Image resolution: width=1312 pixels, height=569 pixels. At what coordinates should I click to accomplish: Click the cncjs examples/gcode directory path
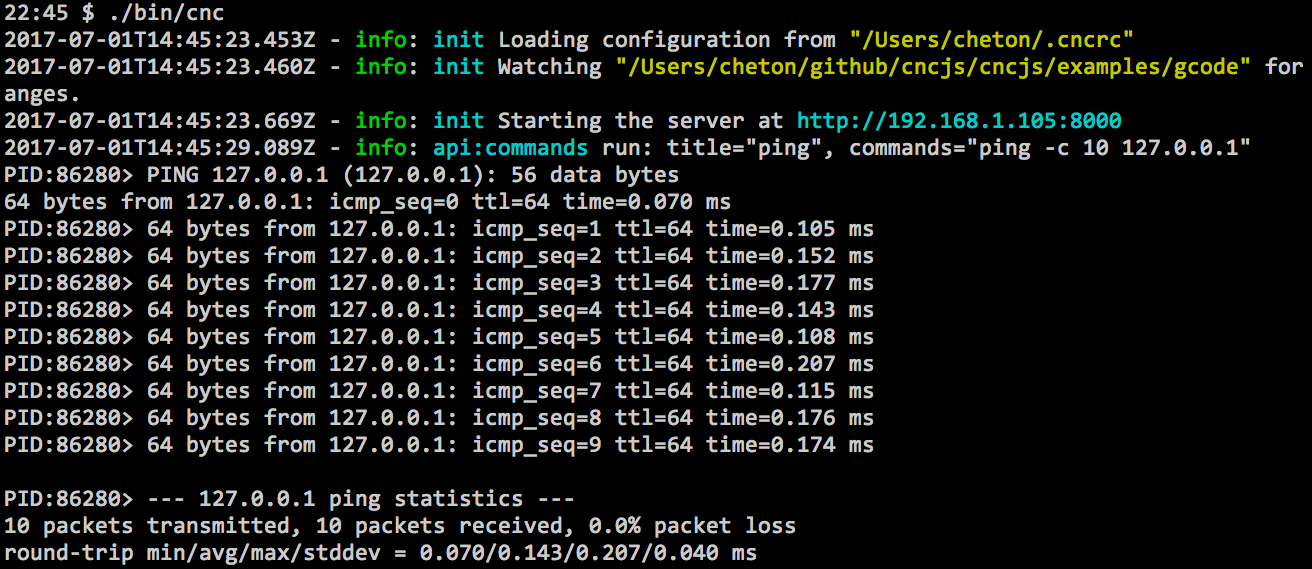pos(933,67)
